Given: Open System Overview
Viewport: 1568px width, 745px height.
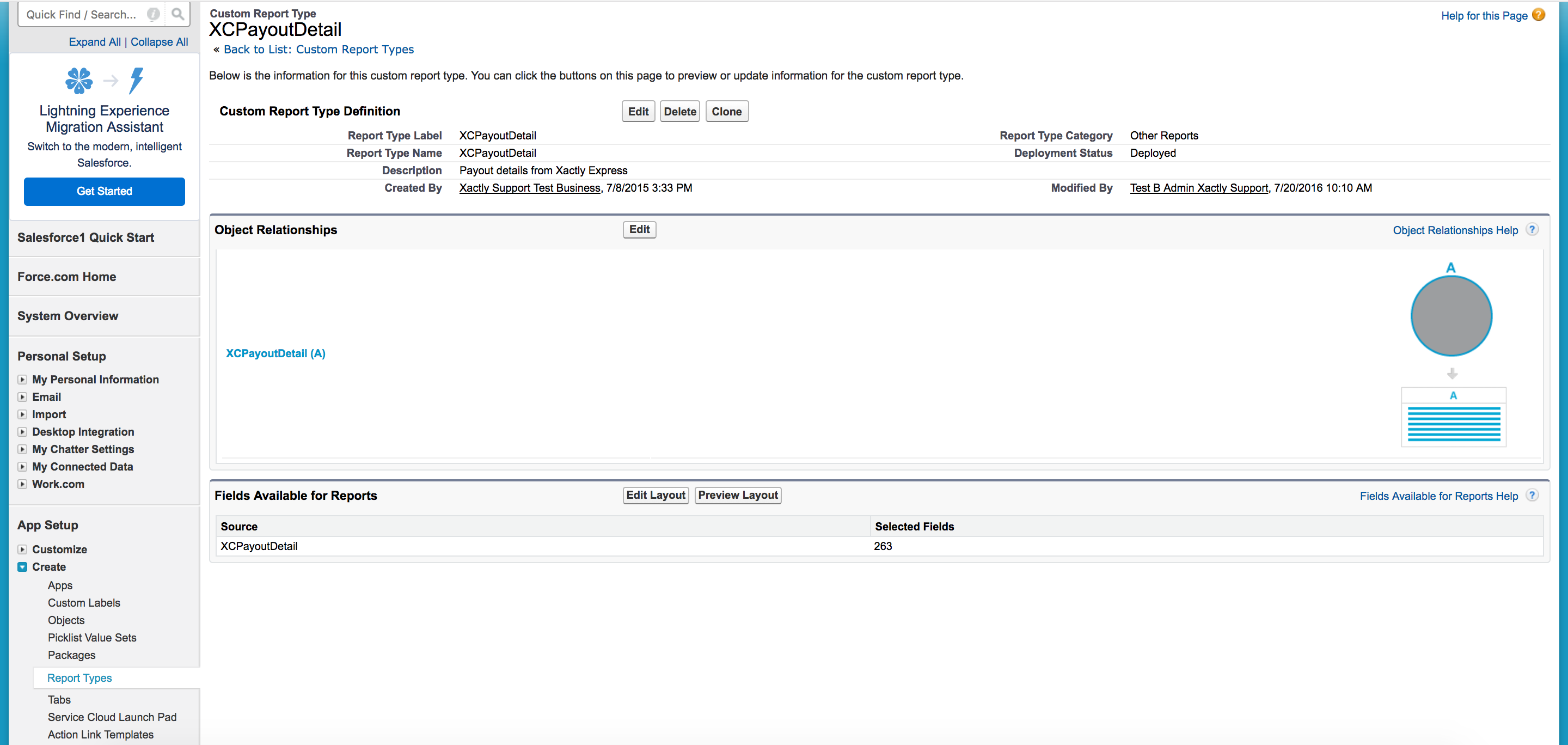Looking at the screenshot, I should click(x=68, y=316).
